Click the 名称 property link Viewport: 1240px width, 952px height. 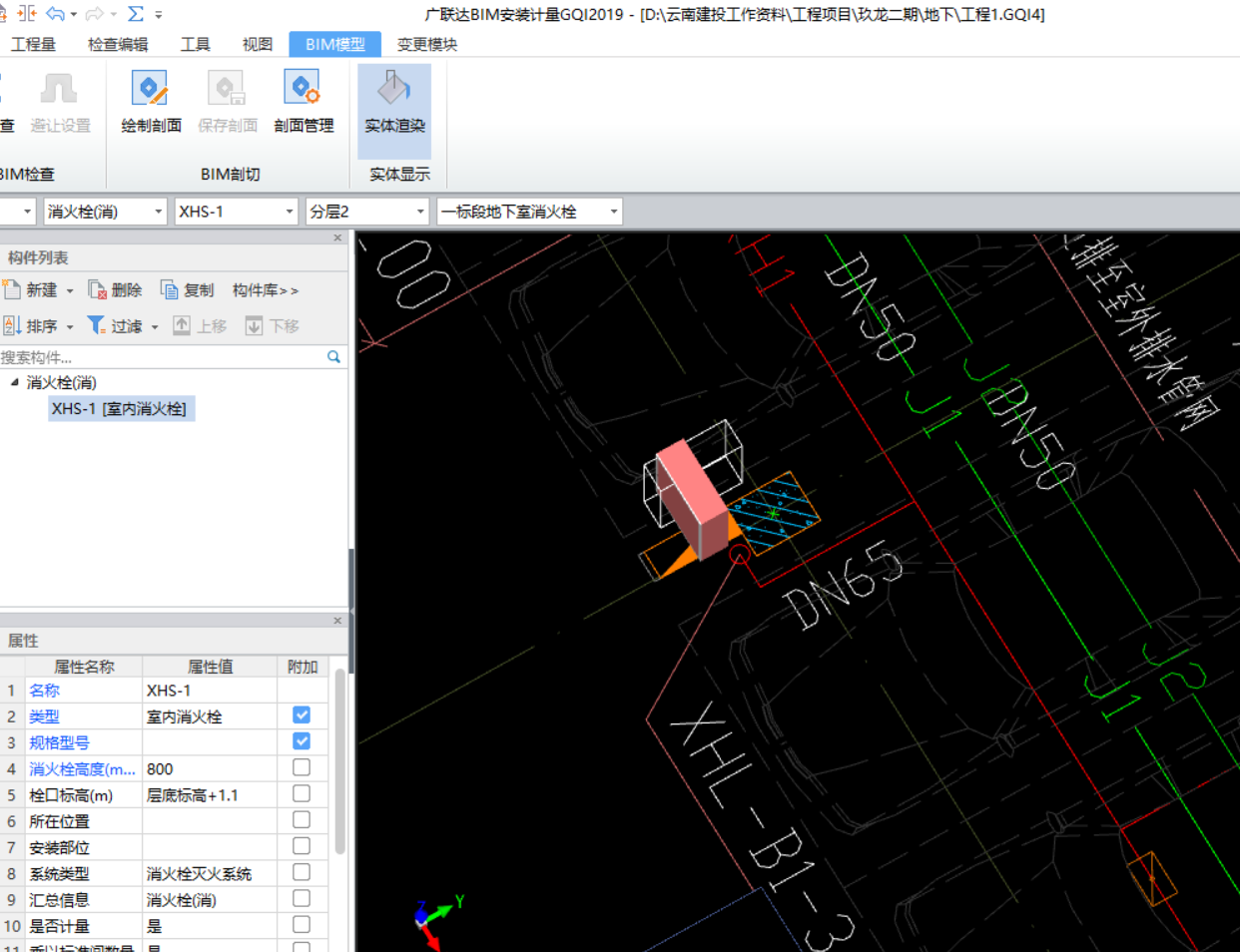[44, 690]
